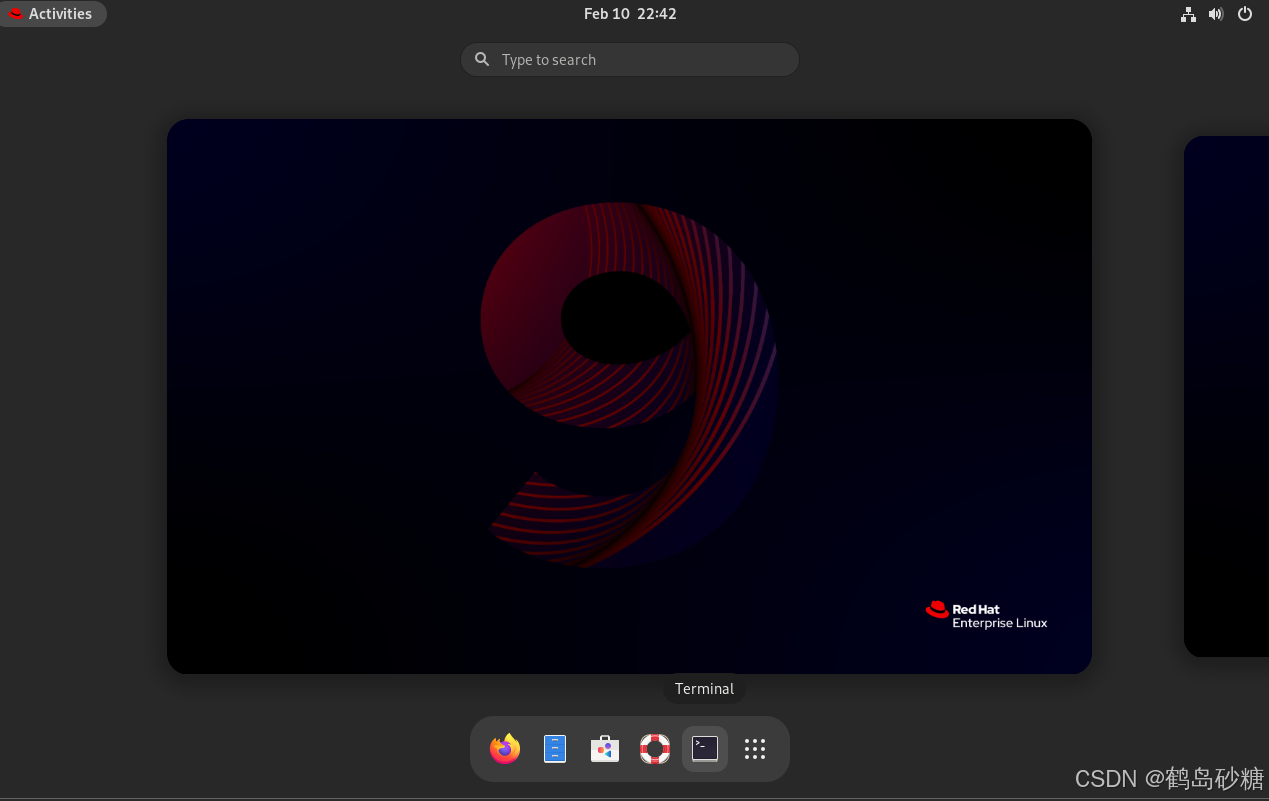This screenshot has height=801, width=1269.
Task: Launch Firefox from the dash
Action: pos(505,748)
